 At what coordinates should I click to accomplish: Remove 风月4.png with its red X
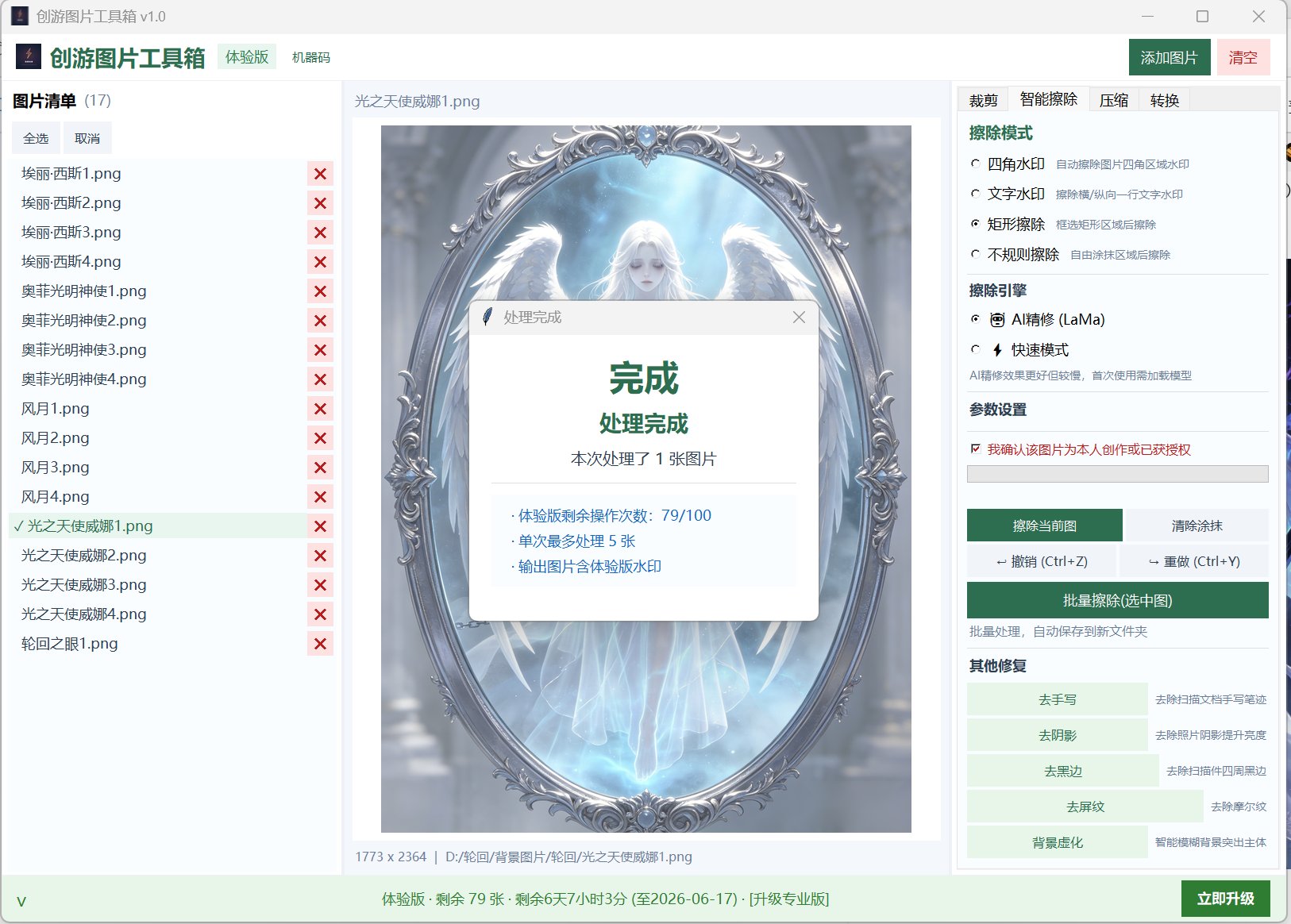pos(320,497)
